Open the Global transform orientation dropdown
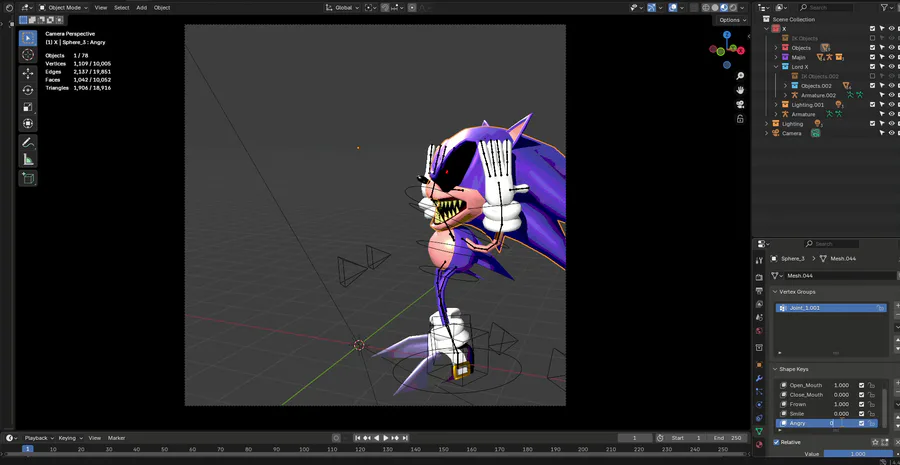 [x=342, y=7]
